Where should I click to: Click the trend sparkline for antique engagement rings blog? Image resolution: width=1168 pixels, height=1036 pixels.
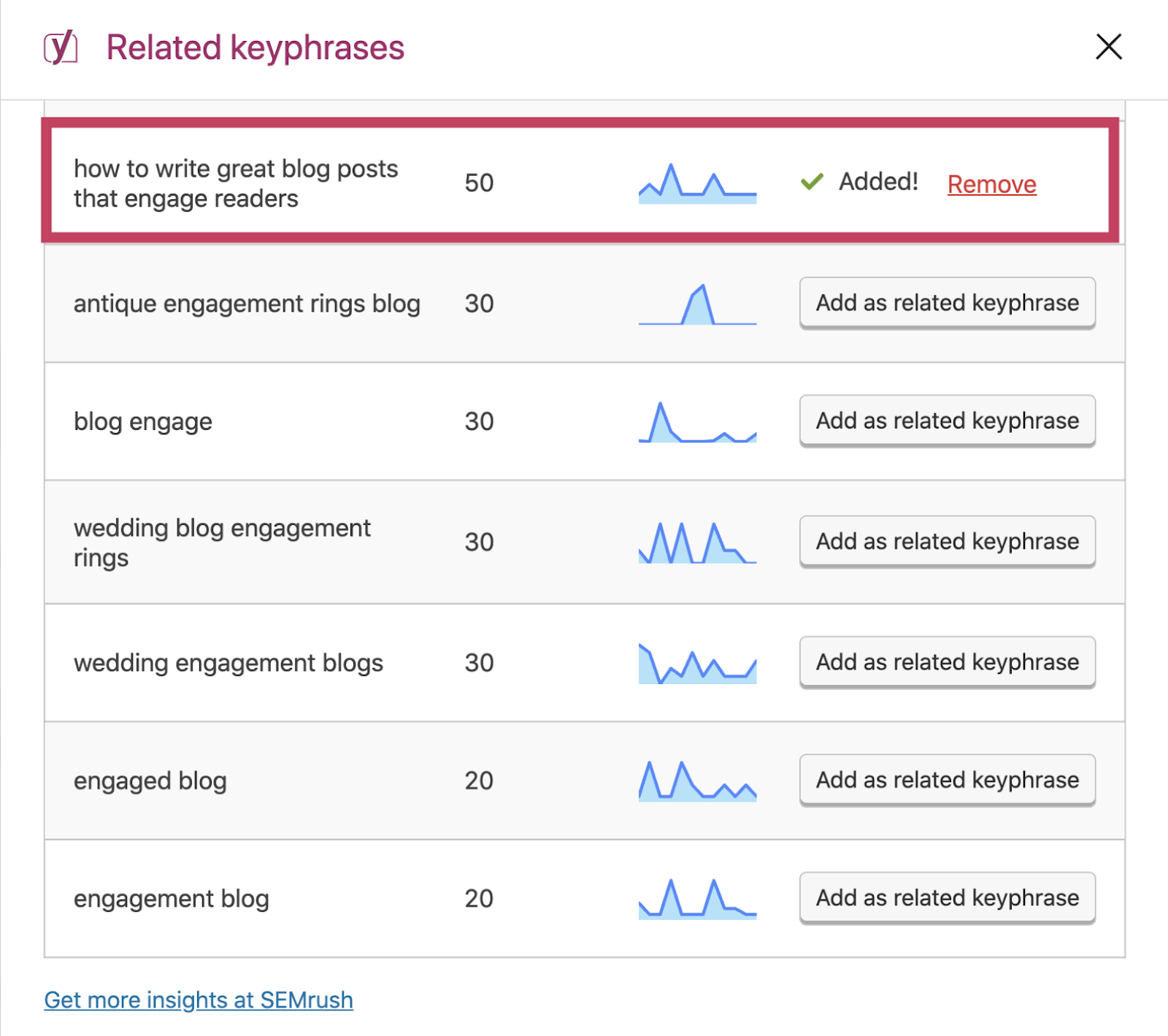click(x=697, y=304)
